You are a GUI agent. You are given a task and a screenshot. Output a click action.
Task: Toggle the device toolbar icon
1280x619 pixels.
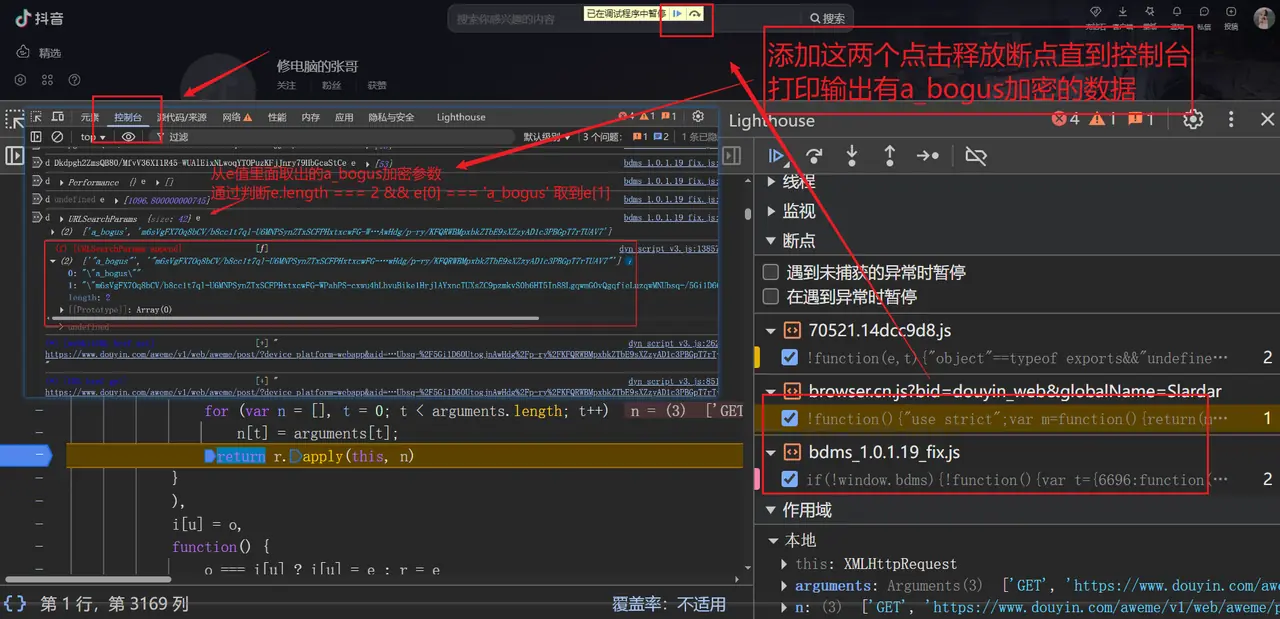(x=57, y=117)
